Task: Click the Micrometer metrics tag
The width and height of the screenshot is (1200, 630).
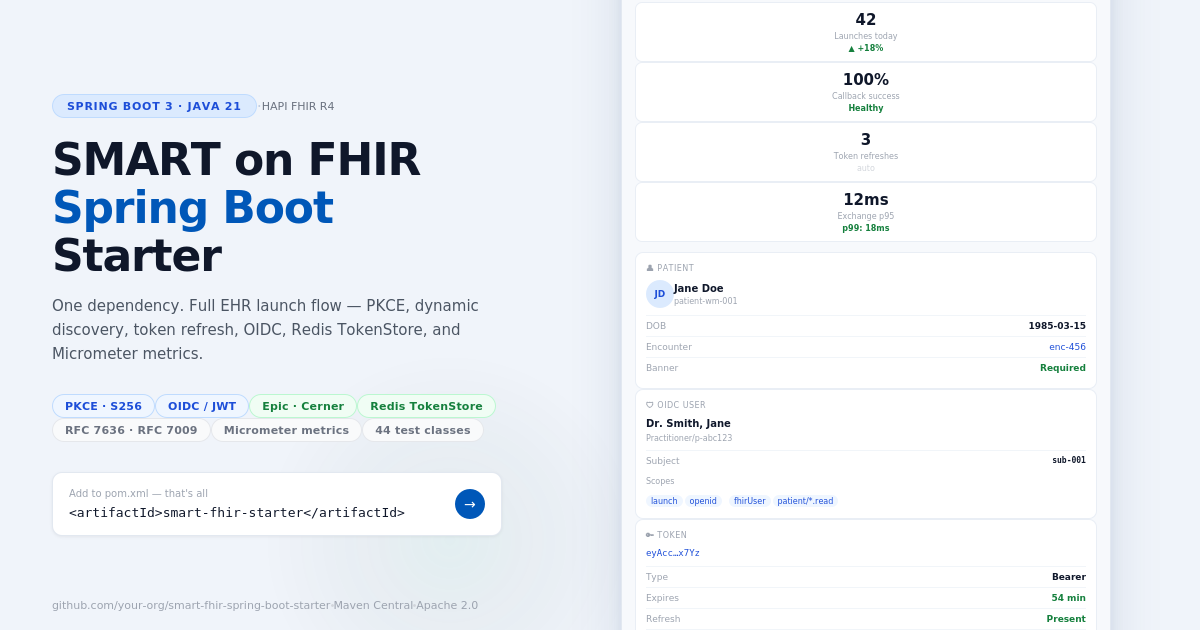Action: (x=286, y=430)
